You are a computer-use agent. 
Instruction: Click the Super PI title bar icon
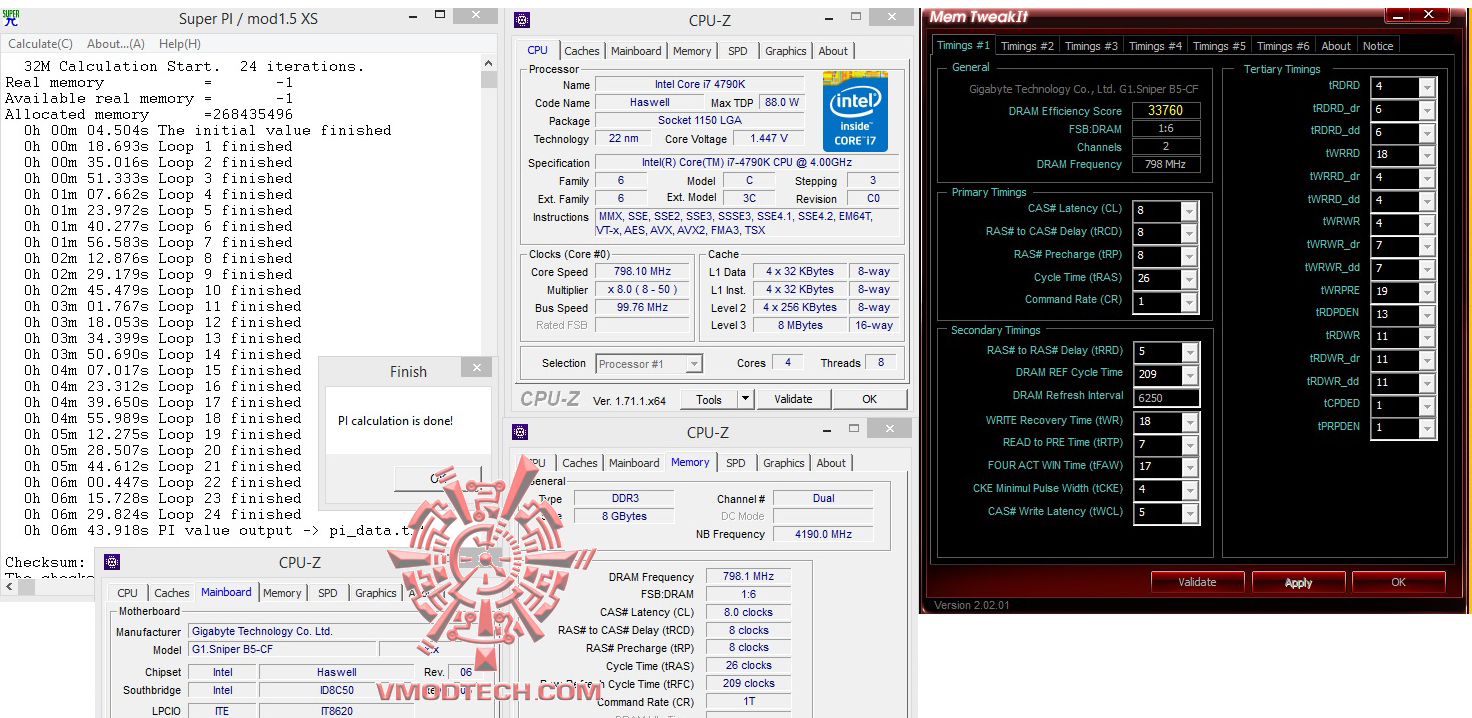(13, 18)
